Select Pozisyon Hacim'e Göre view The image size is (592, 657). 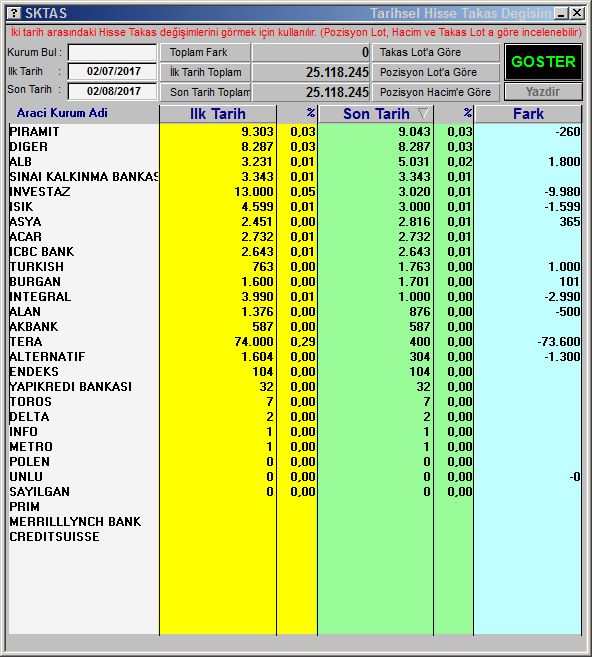click(436, 92)
